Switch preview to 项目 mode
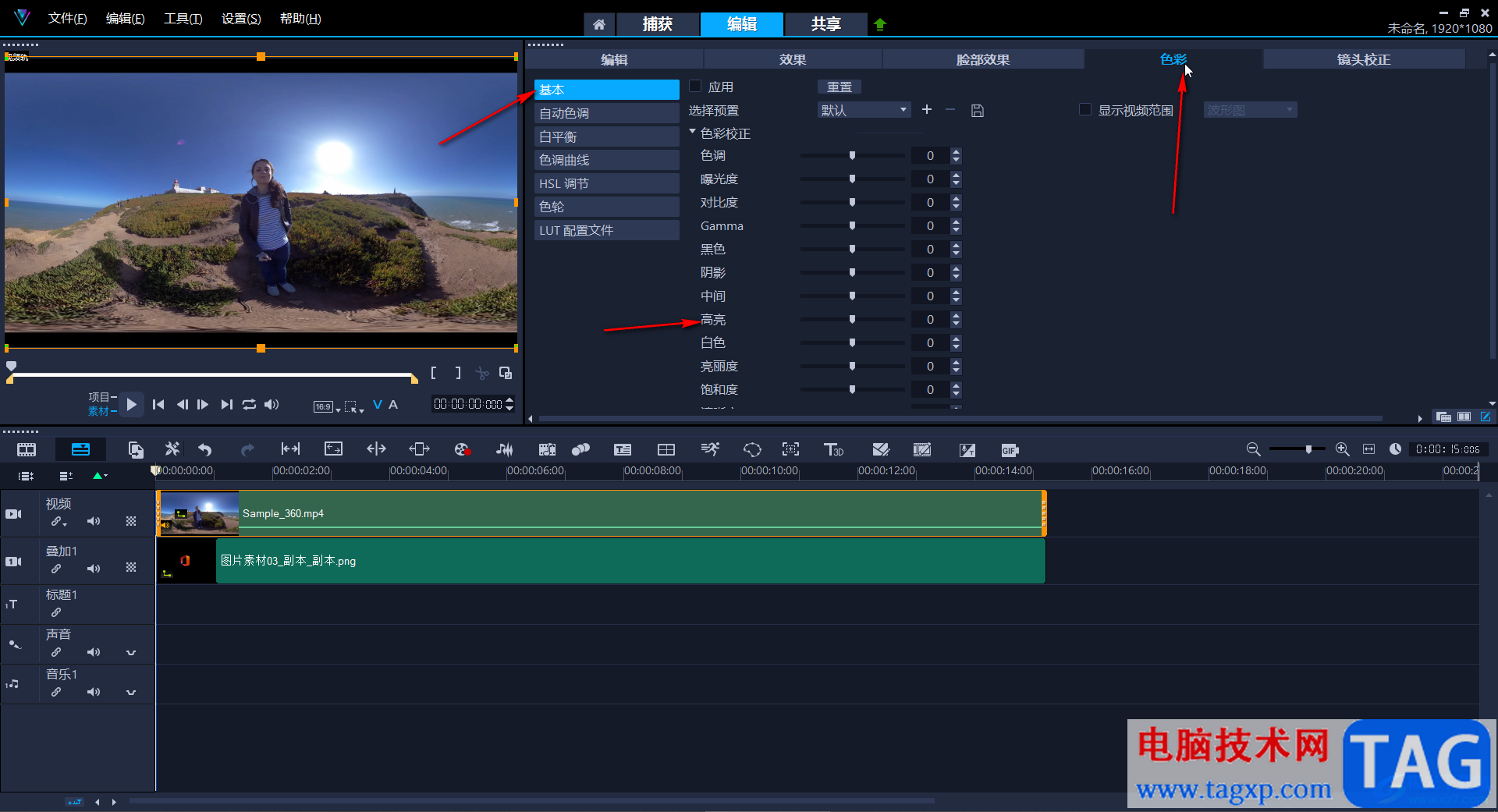Viewport: 1498px width, 812px height. (99, 397)
